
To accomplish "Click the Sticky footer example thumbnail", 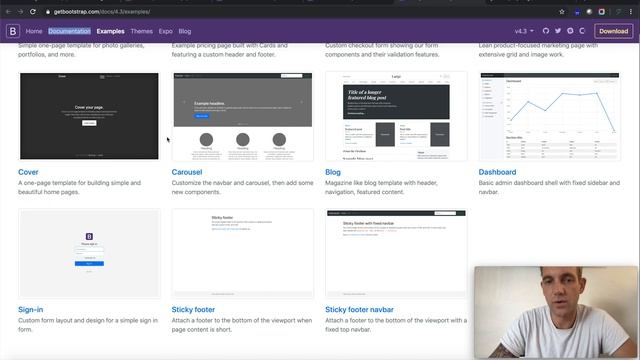I will (x=243, y=253).
